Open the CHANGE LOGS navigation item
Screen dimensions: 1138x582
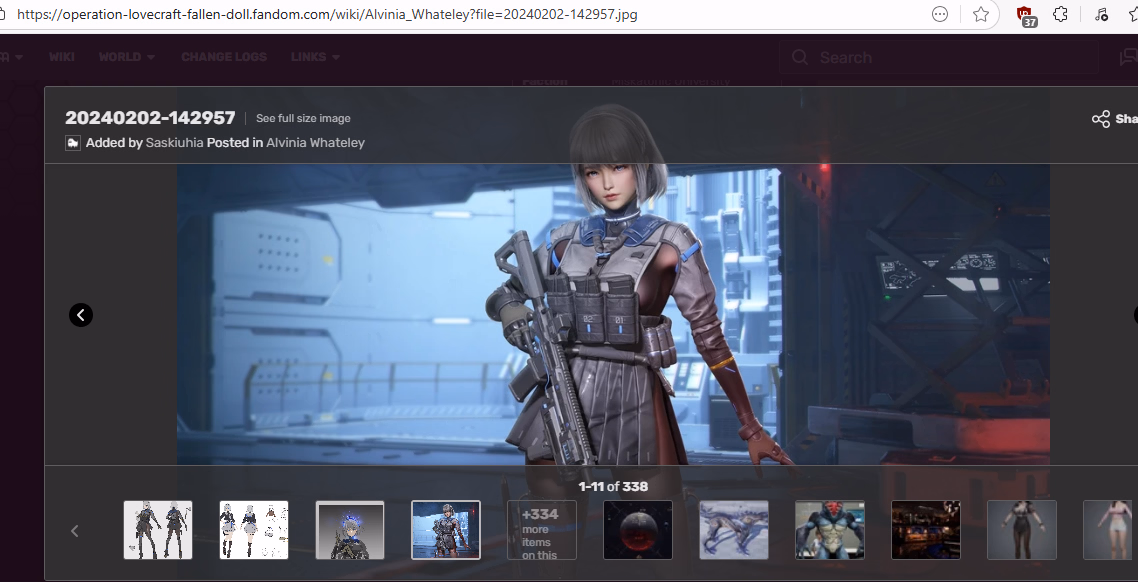[224, 57]
